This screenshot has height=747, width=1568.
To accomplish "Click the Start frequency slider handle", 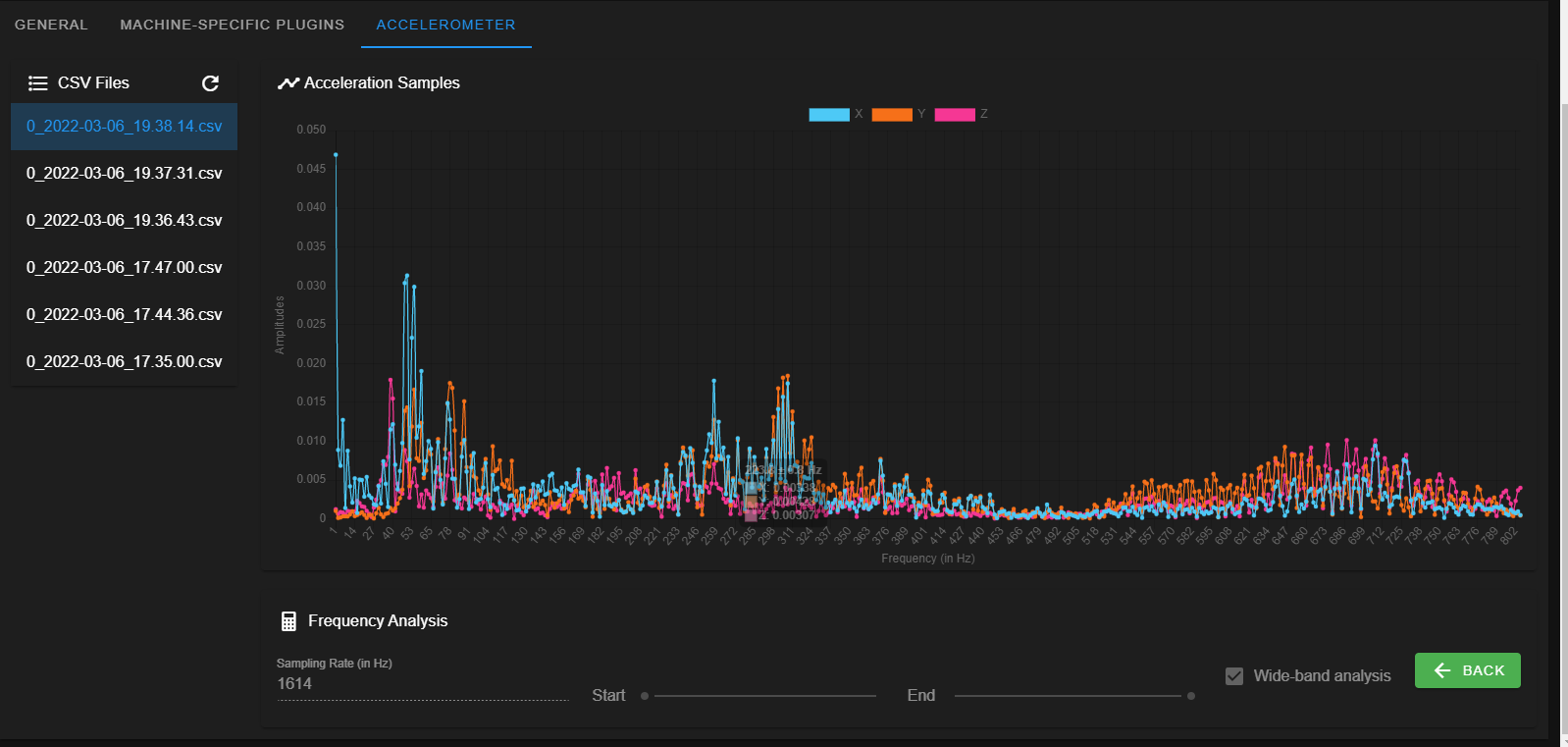I will point(645,696).
